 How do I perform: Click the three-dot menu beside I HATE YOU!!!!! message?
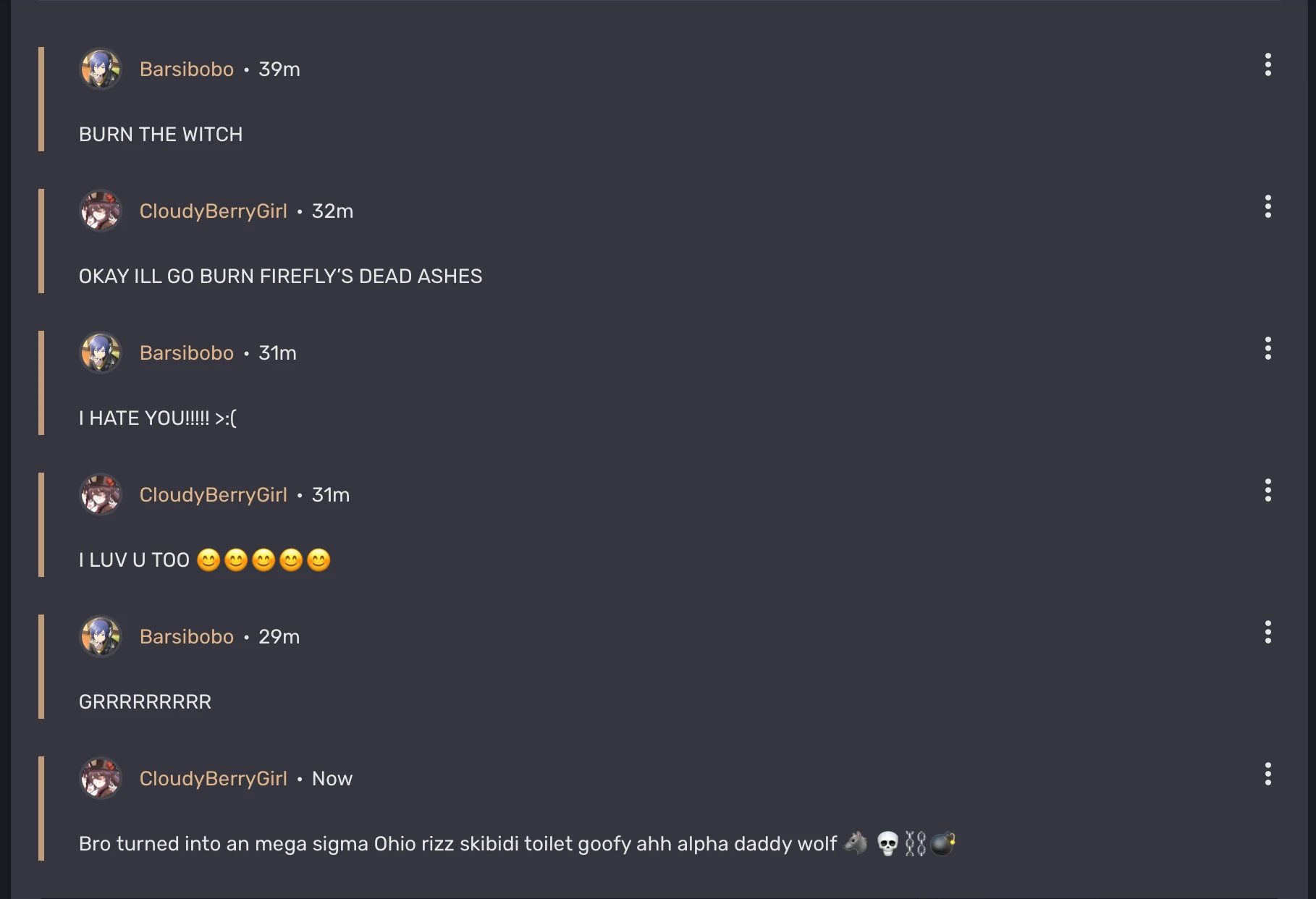pyautogui.click(x=1268, y=349)
